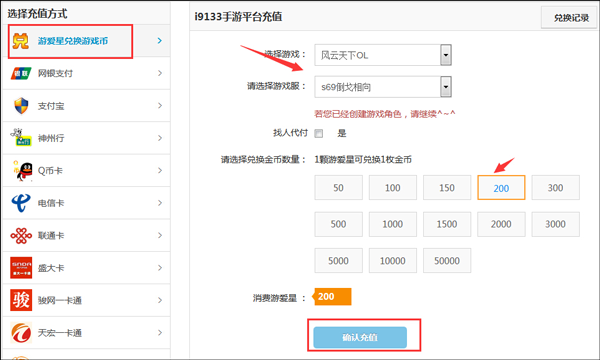
Task: Click the orange 200 消费游爱星 value tag
Action: [x=332, y=296]
